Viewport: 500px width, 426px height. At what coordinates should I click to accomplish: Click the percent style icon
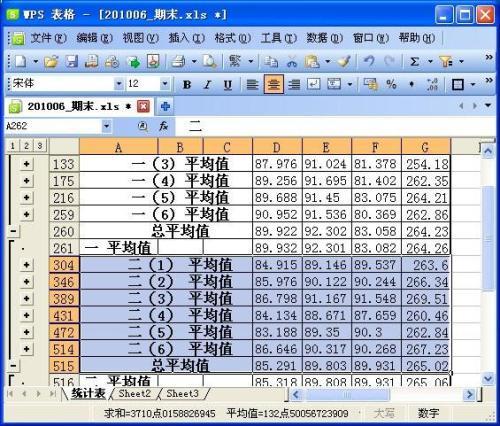391,84
